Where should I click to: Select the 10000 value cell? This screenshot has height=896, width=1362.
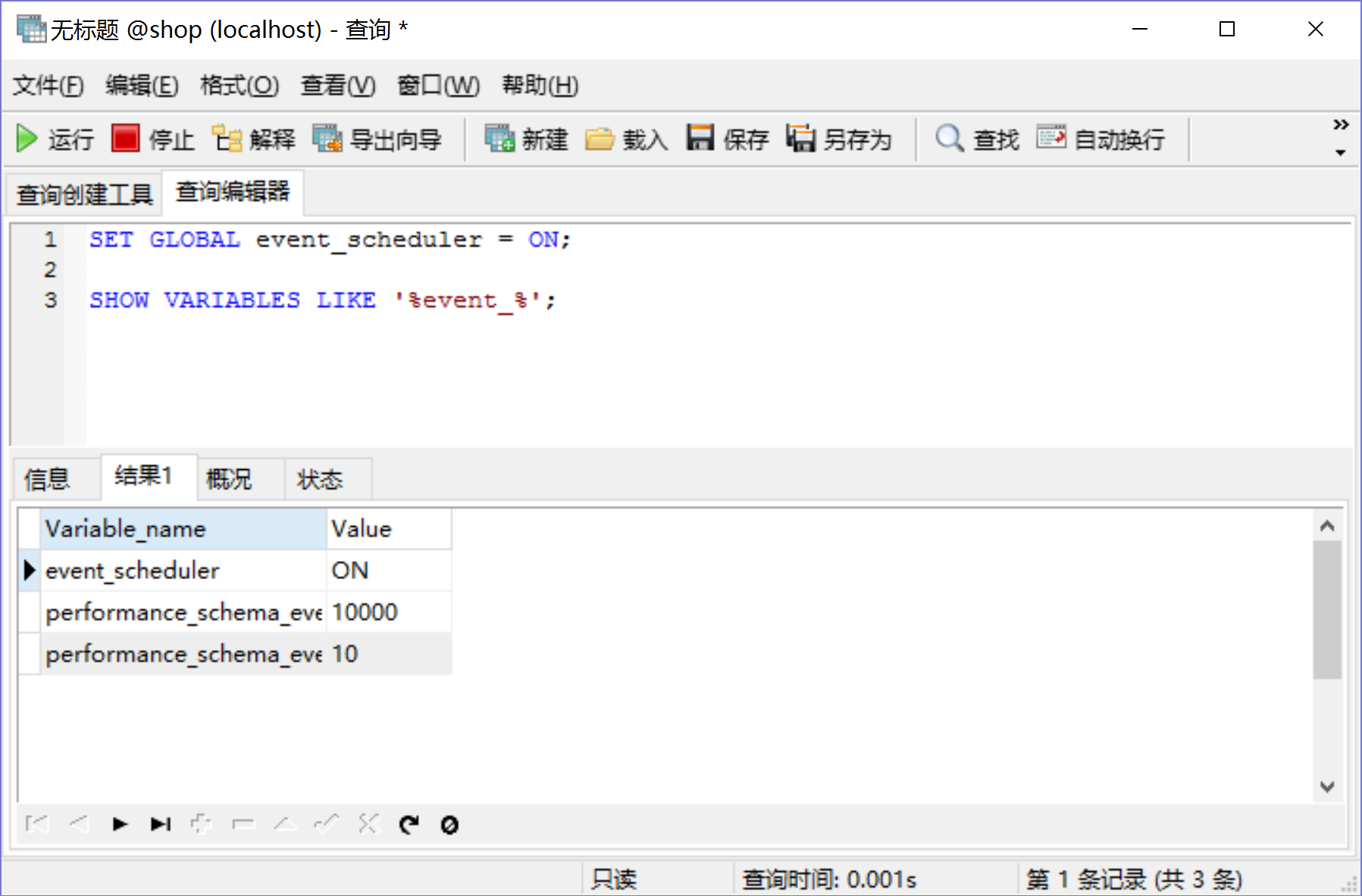tap(389, 612)
